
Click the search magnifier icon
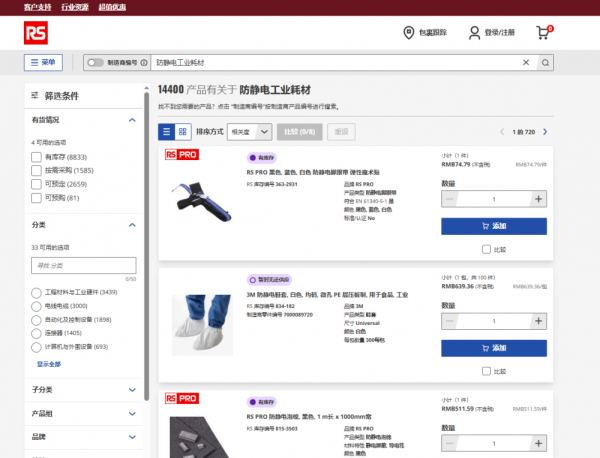pos(545,62)
